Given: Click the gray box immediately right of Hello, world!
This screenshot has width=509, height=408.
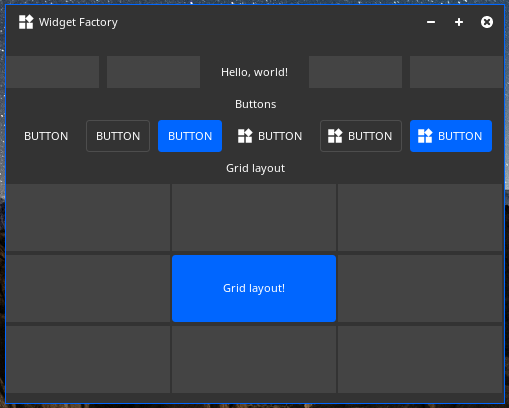Looking at the screenshot, I should click(x=355, y=72).
